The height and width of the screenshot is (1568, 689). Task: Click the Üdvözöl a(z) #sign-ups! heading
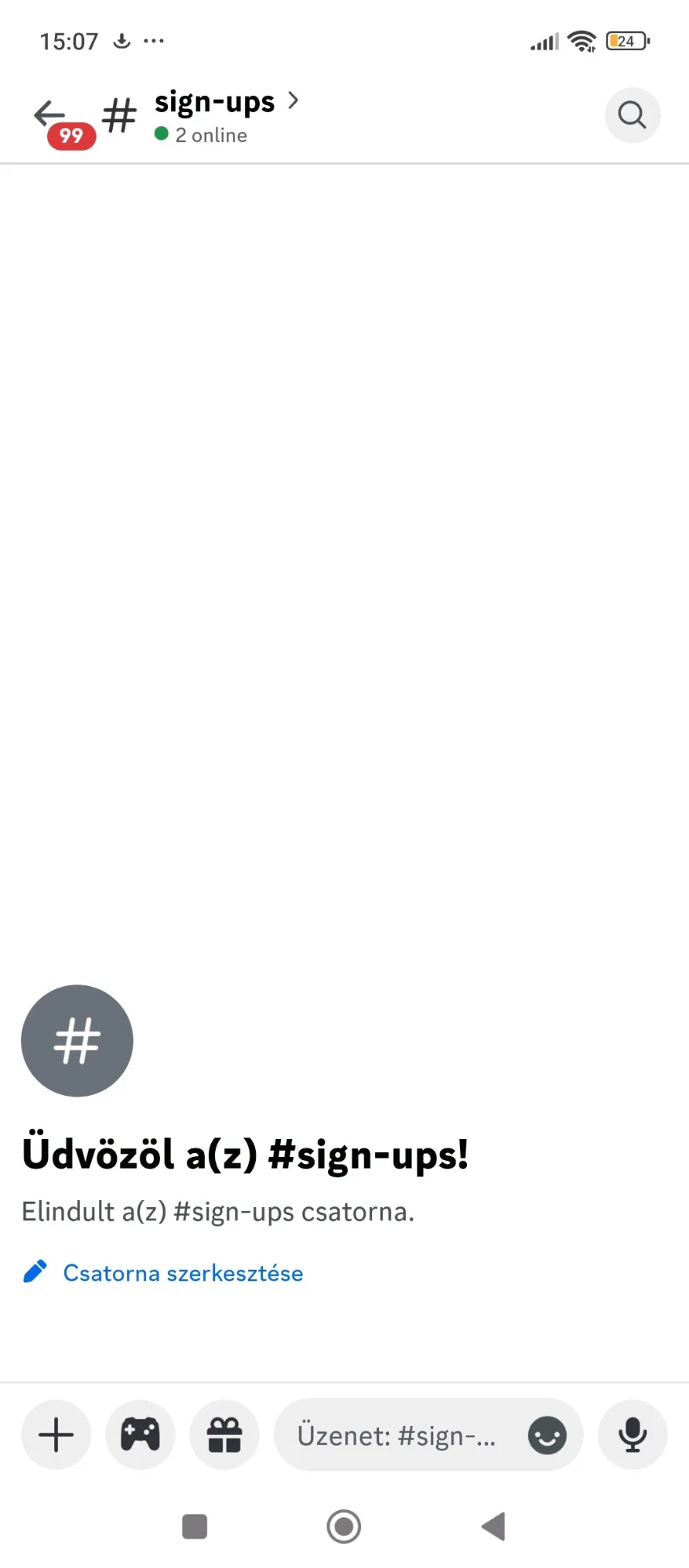click(x=245, y=1155)
